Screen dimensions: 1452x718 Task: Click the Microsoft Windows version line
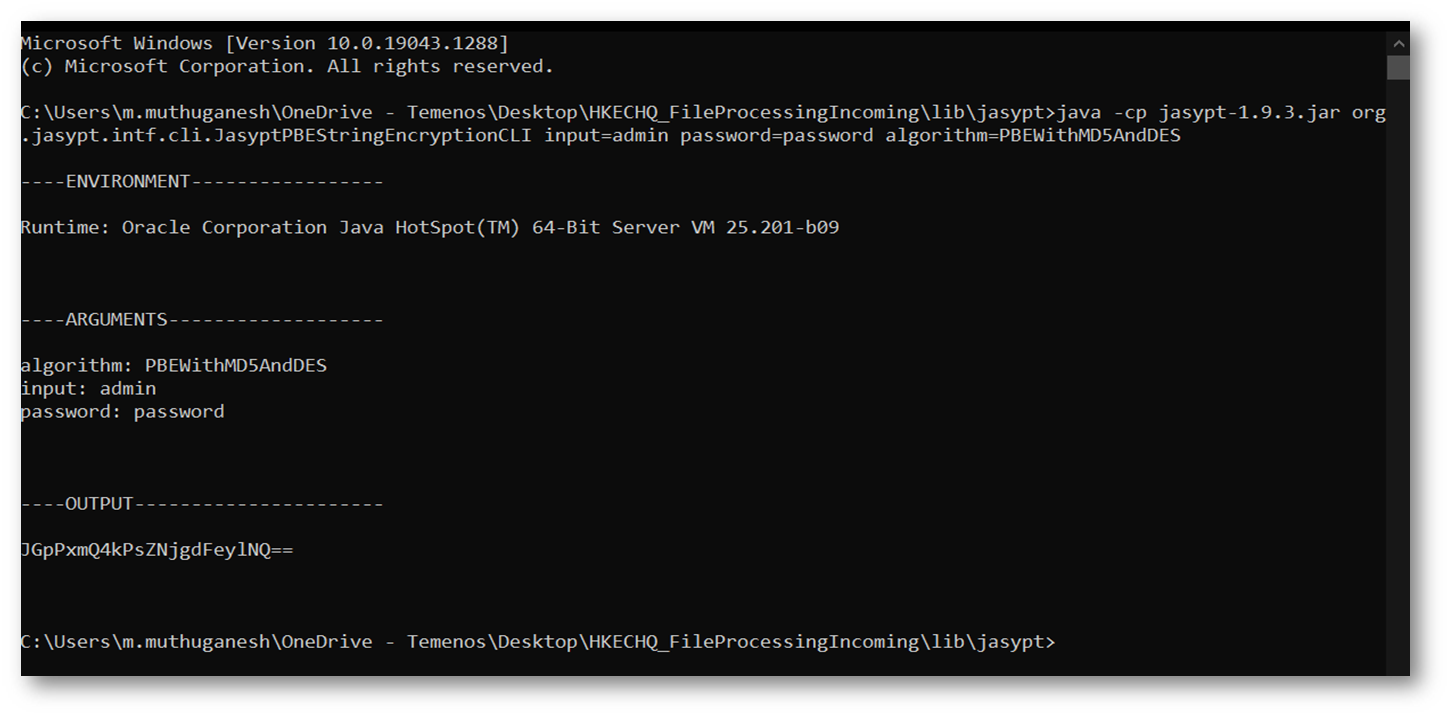click(x=264, y=44)
